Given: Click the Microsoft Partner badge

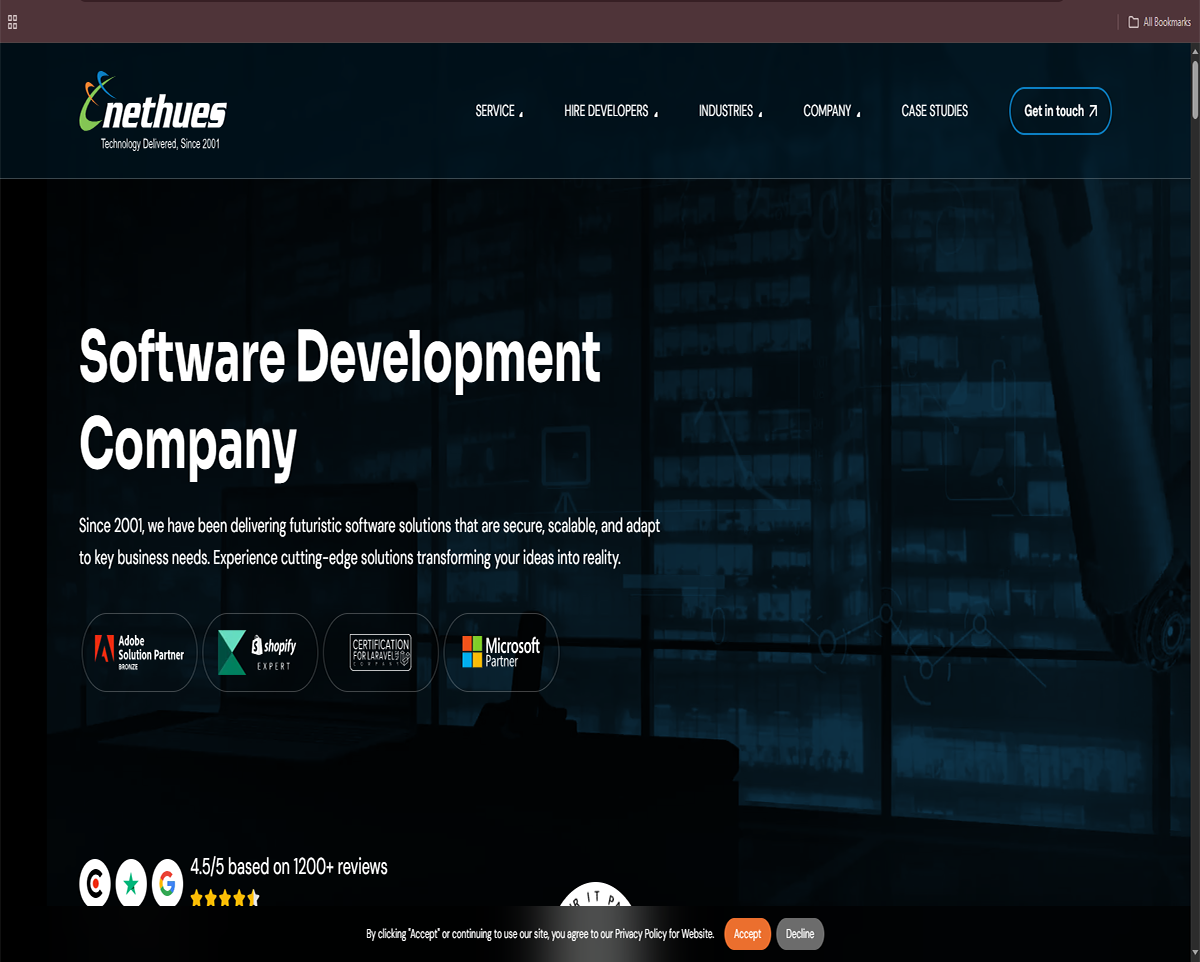Looking at the screenshot, I should tap(501, 652).
